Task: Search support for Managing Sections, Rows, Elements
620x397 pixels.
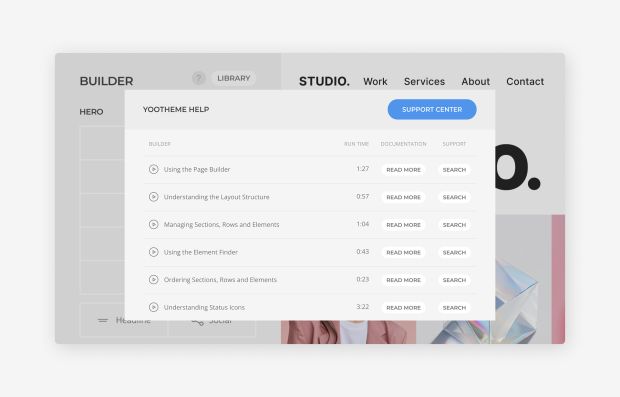Action: 454,225
